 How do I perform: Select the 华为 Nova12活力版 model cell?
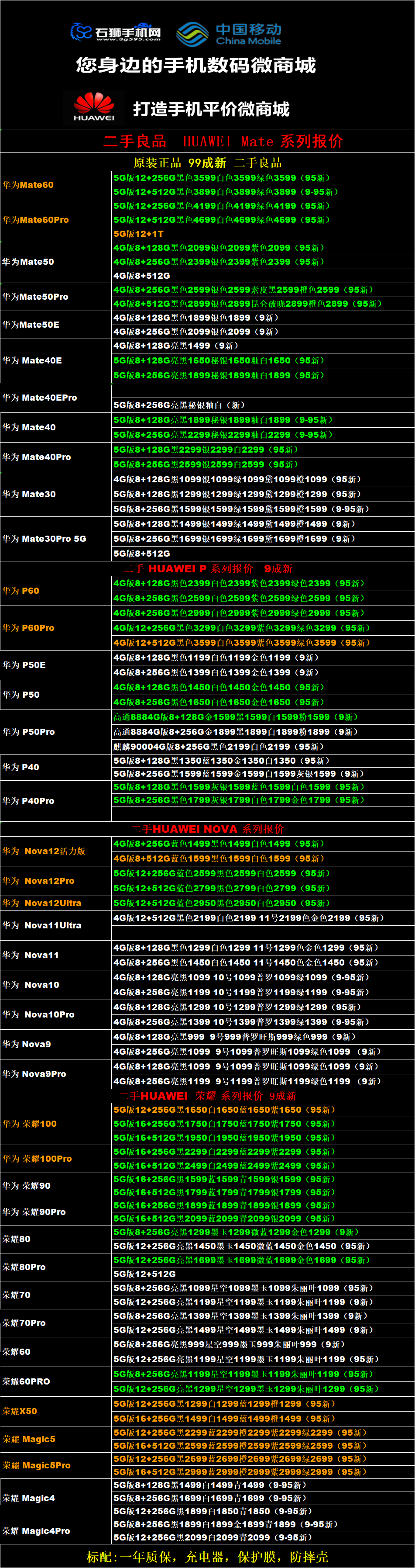pyautogui.click(x=55, y=851)
